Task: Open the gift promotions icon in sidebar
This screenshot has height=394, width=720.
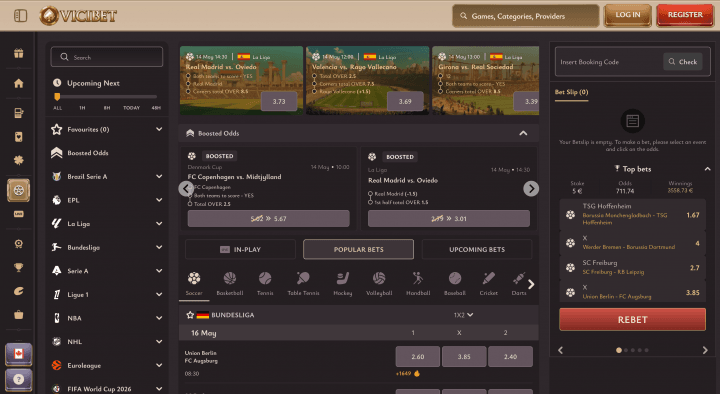Action: (18, 53)
